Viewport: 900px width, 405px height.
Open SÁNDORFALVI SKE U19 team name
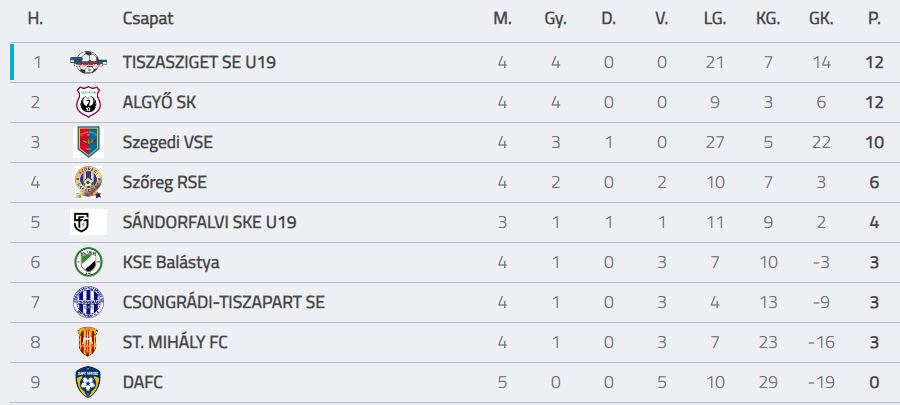[x=209, y=222]
